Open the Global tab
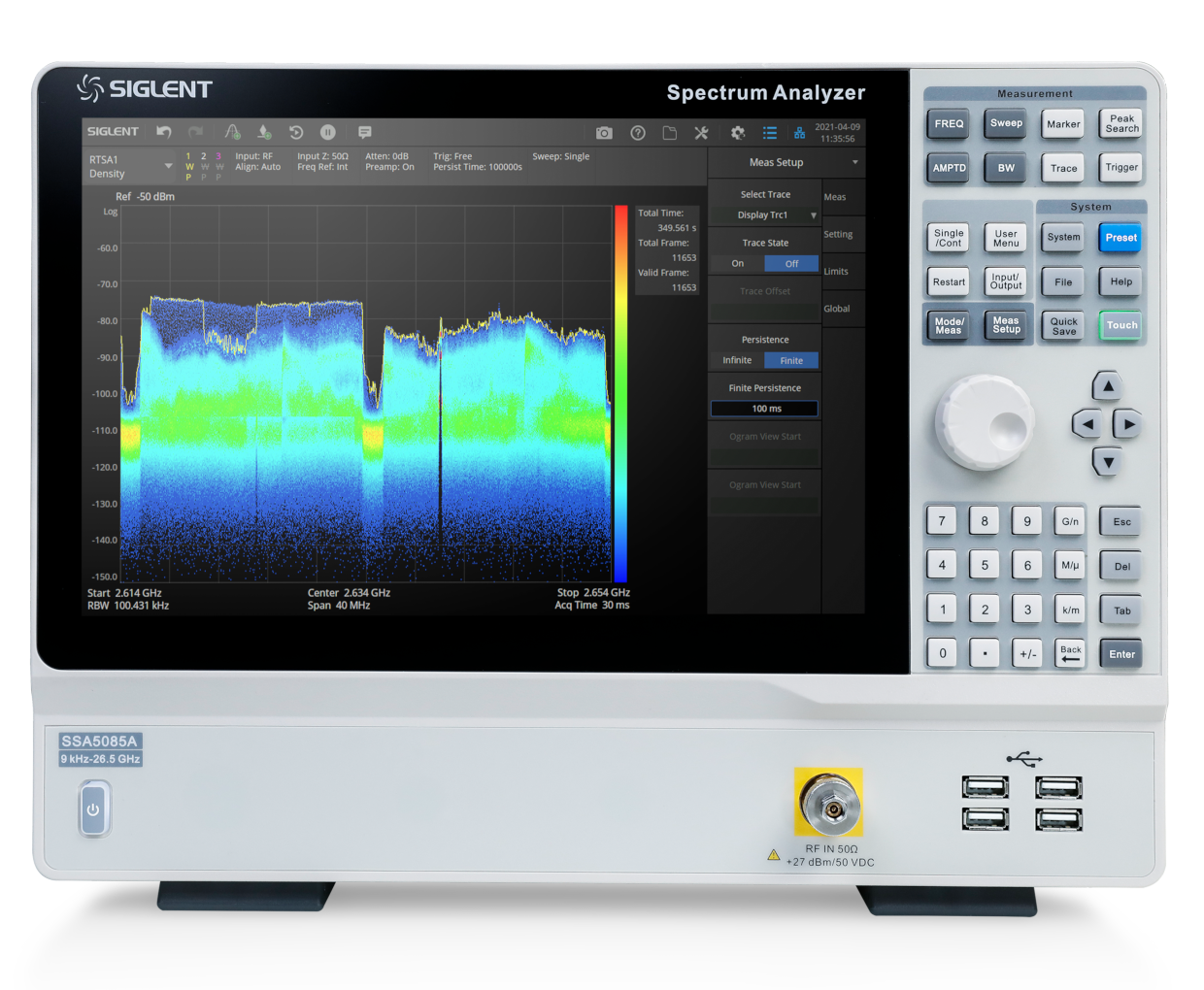Viewport: 1204px width, 990px height. [x=837, y=309]
